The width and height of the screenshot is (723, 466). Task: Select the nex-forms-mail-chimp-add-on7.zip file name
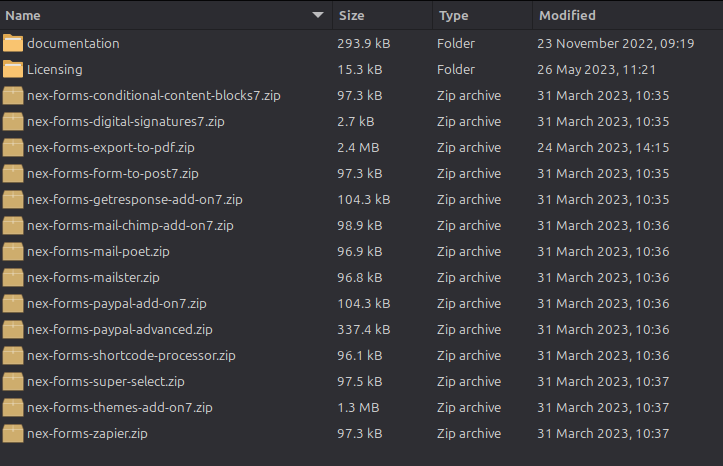coord(130,225)
